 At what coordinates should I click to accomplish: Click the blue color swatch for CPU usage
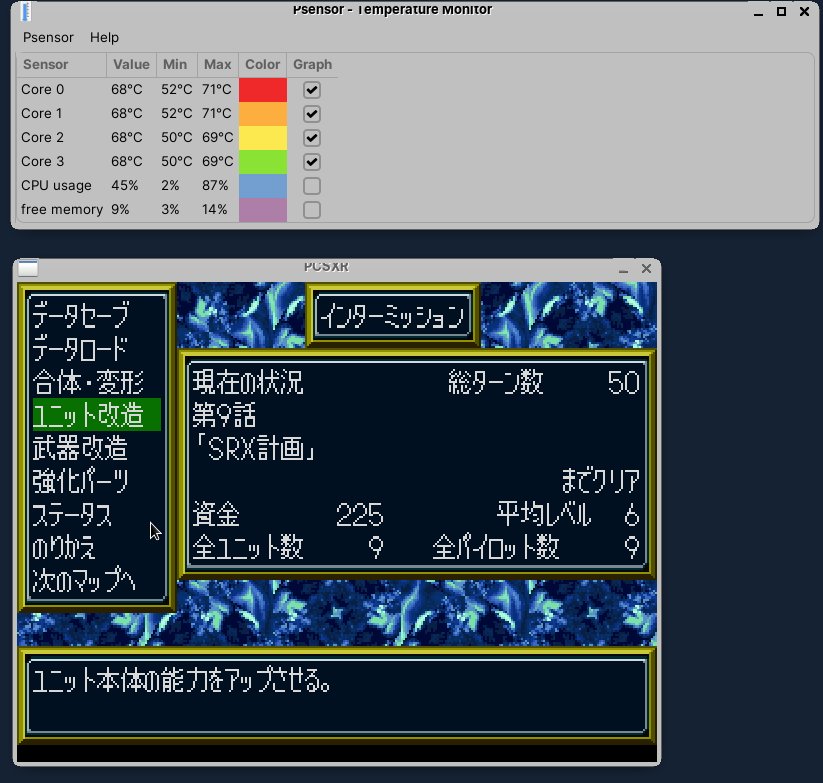[x=263, y=186]
